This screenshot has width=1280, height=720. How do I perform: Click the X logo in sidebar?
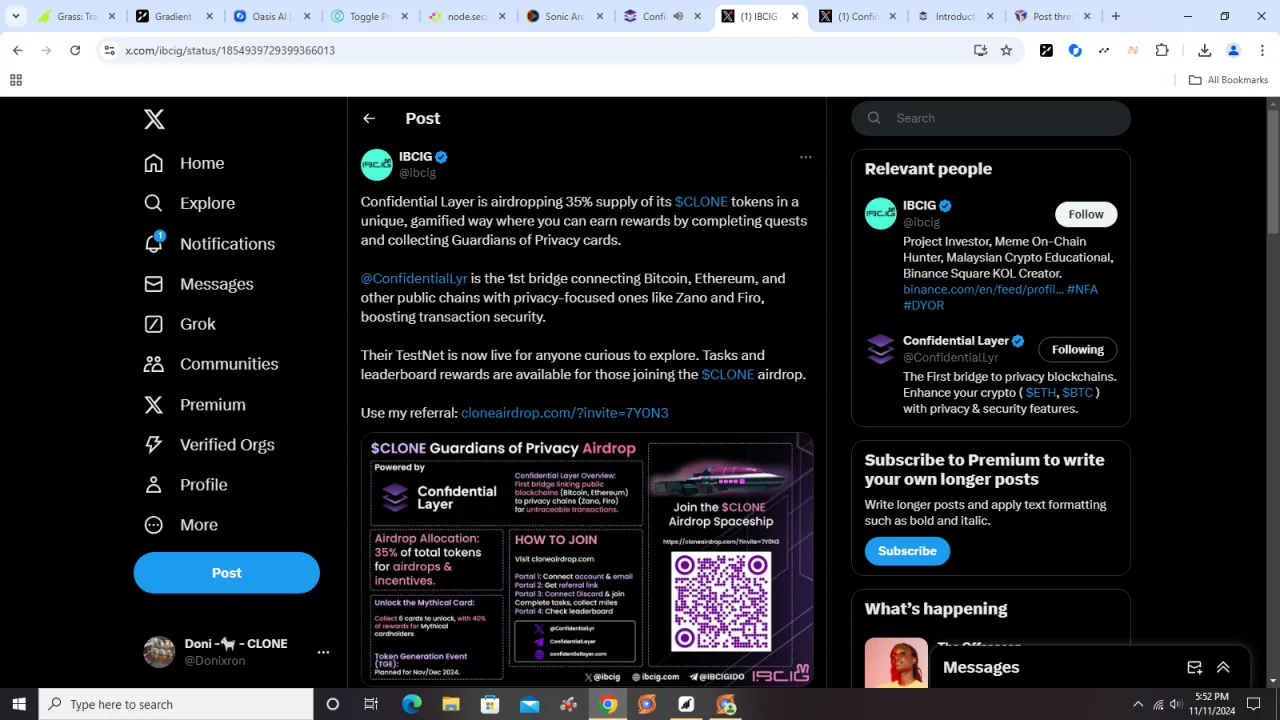(154, 119)
